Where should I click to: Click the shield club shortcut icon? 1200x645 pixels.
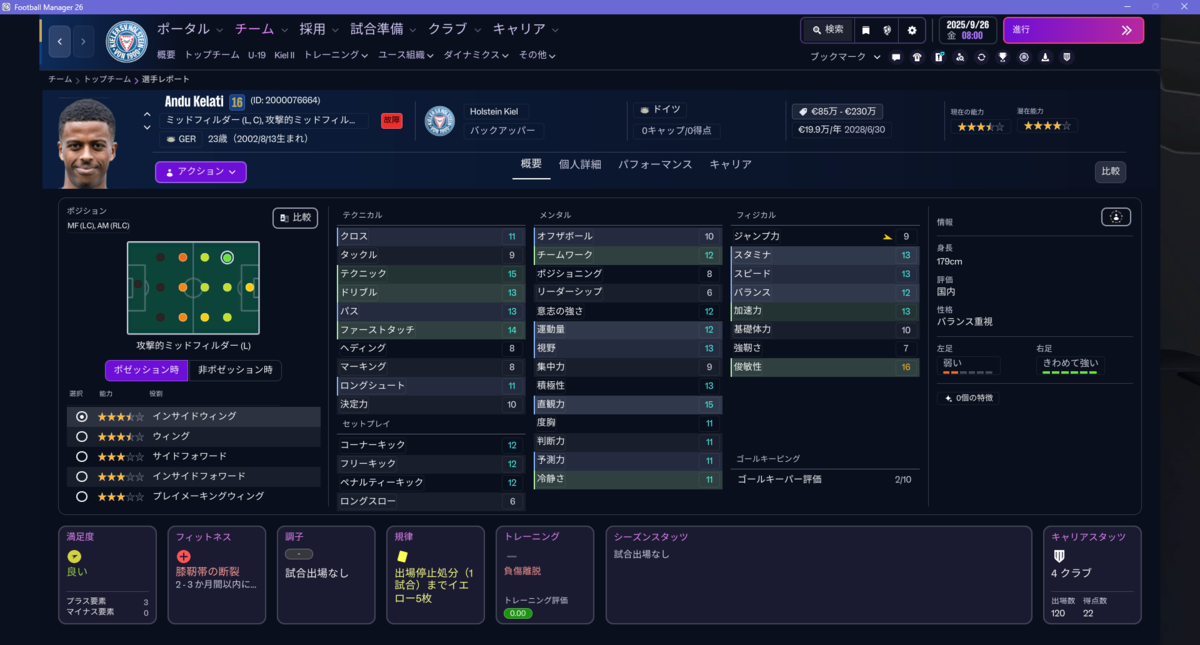1066,57
